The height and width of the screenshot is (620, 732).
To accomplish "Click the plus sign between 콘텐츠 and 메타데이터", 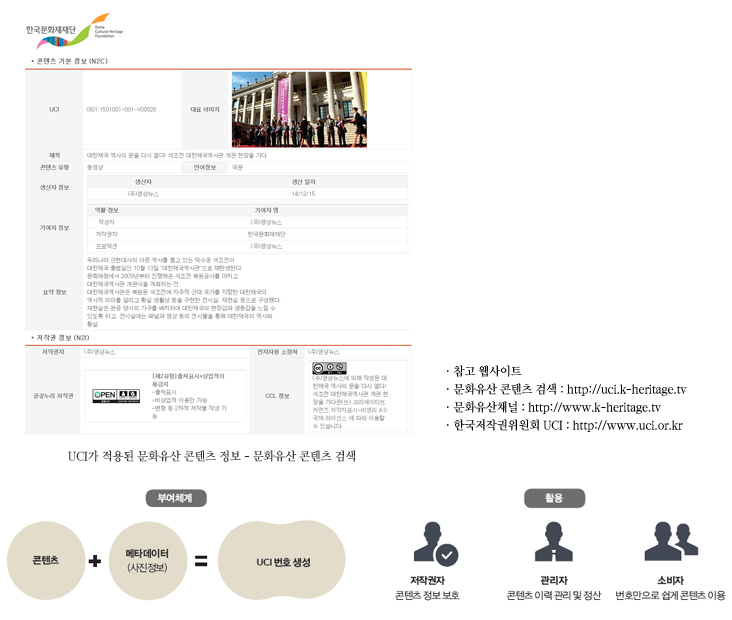I will (95, 561).
